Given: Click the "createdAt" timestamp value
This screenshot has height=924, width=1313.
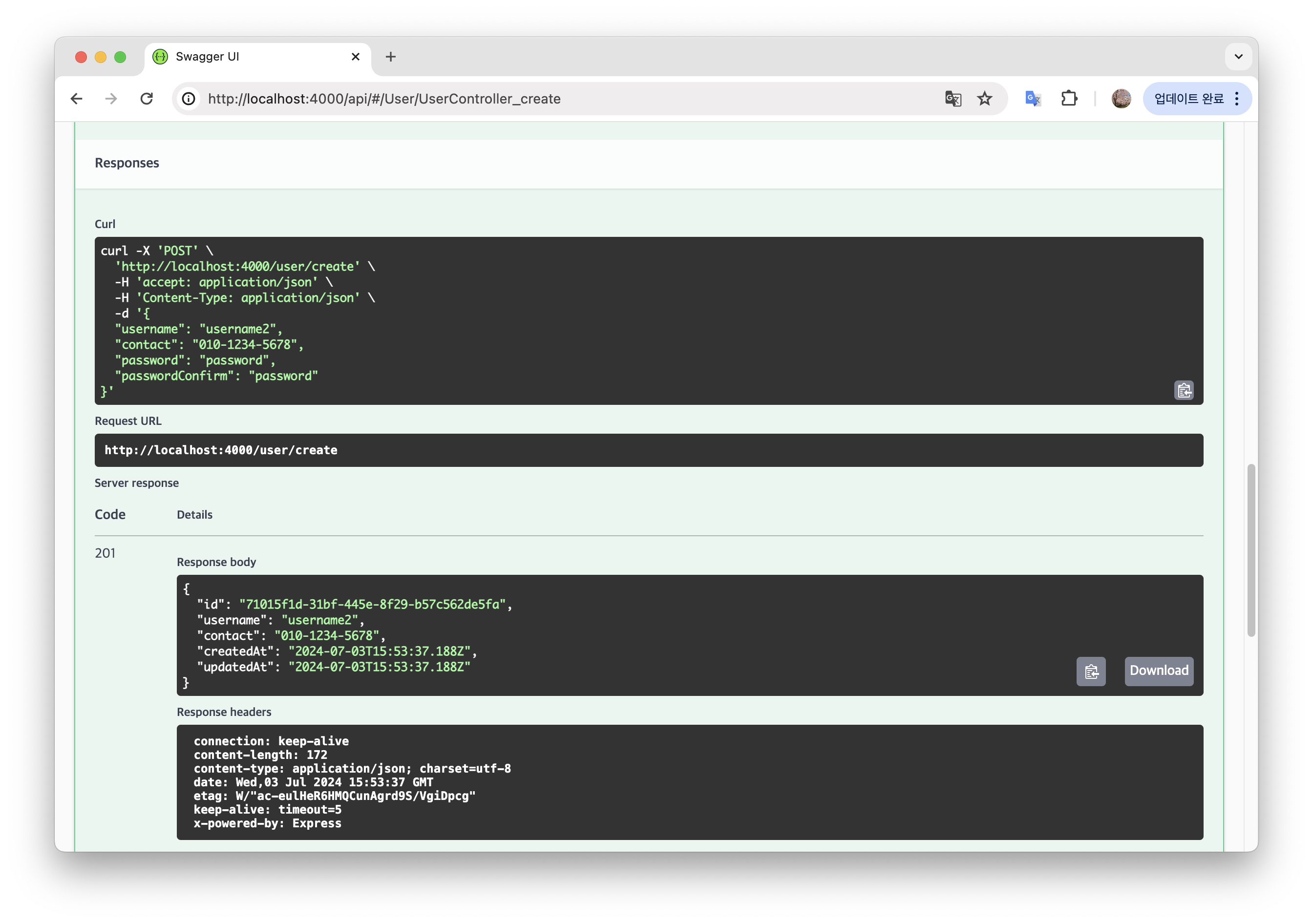Looking at the screenshot, I should coord(379,651).
